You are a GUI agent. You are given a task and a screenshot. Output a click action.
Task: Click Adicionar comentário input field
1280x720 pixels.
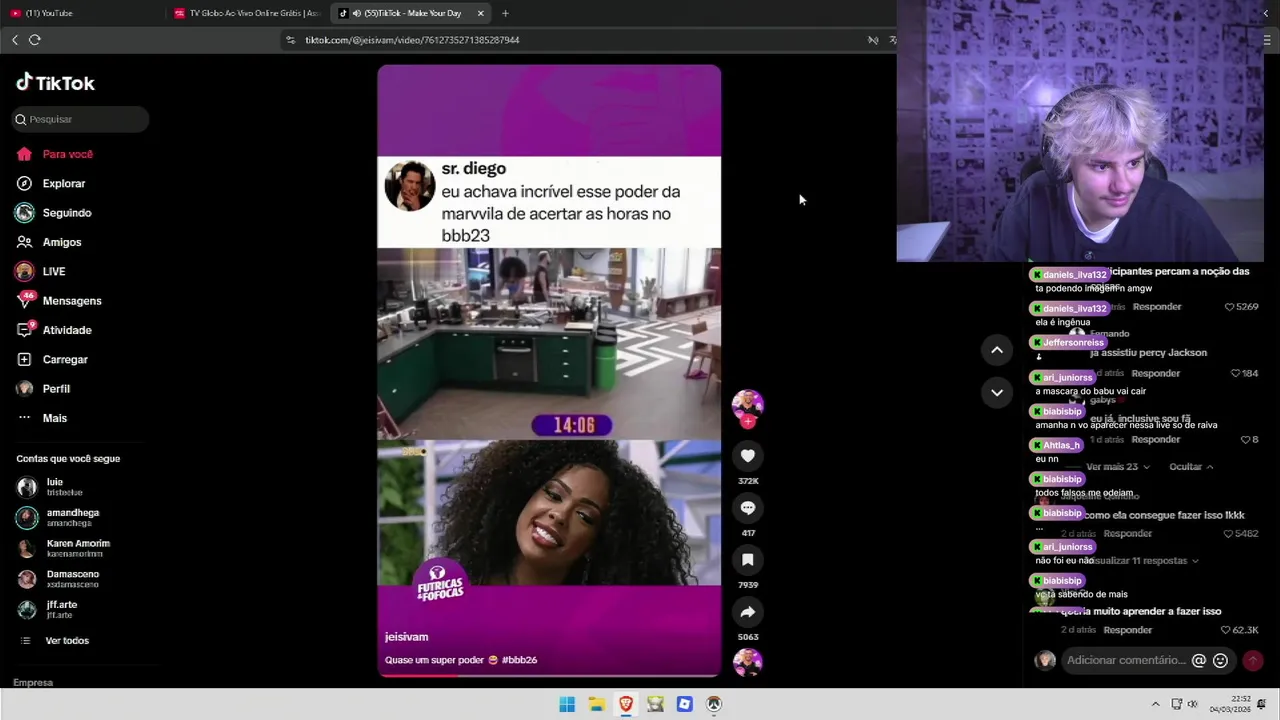1125,660
